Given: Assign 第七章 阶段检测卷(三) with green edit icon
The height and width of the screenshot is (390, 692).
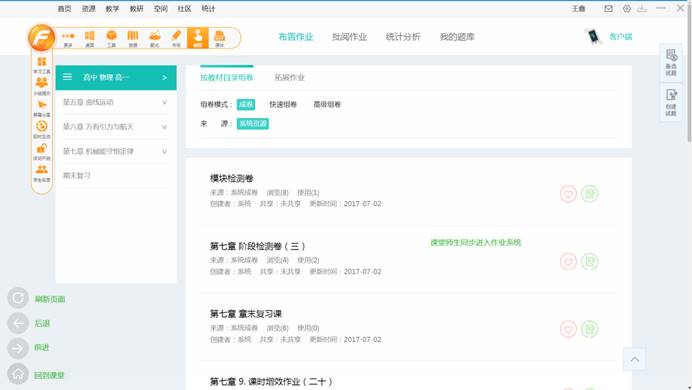Looking at the screenshot, I should pyautogui.click(x=590, y=262).
